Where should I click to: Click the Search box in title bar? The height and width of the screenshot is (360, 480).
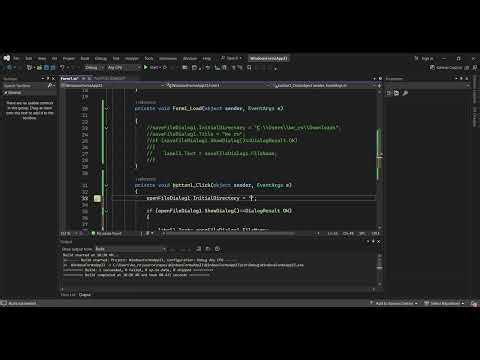[231, 58]
